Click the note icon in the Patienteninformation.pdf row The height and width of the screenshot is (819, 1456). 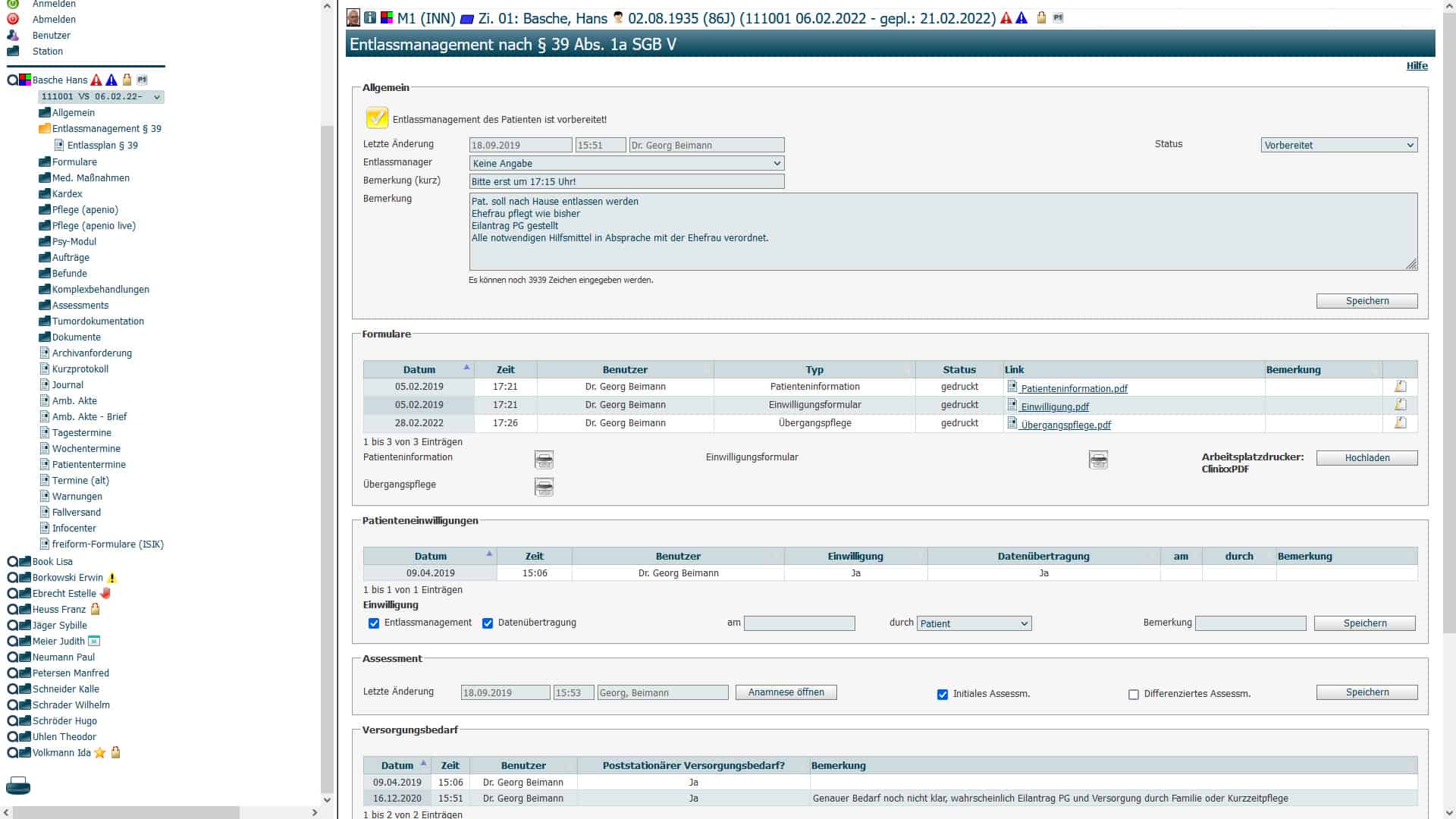pyautogui.click(x=1400, y=387)
